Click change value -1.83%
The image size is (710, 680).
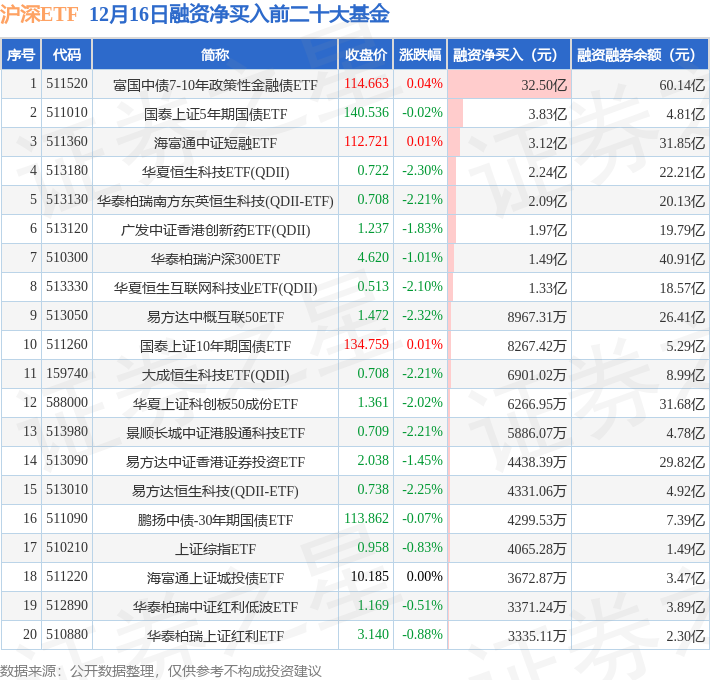(x=422, y=229)
